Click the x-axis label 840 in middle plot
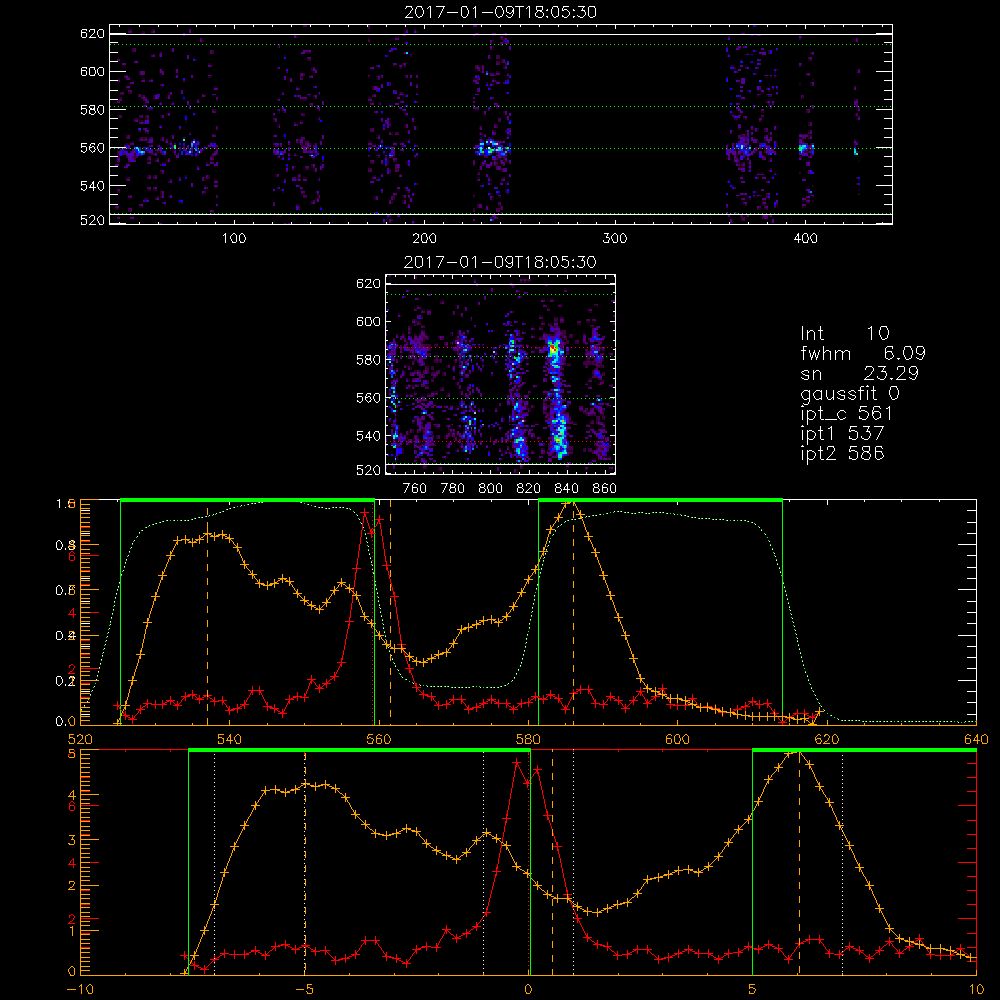The height and width of the screenshot is (1000, 1000). 566,489
